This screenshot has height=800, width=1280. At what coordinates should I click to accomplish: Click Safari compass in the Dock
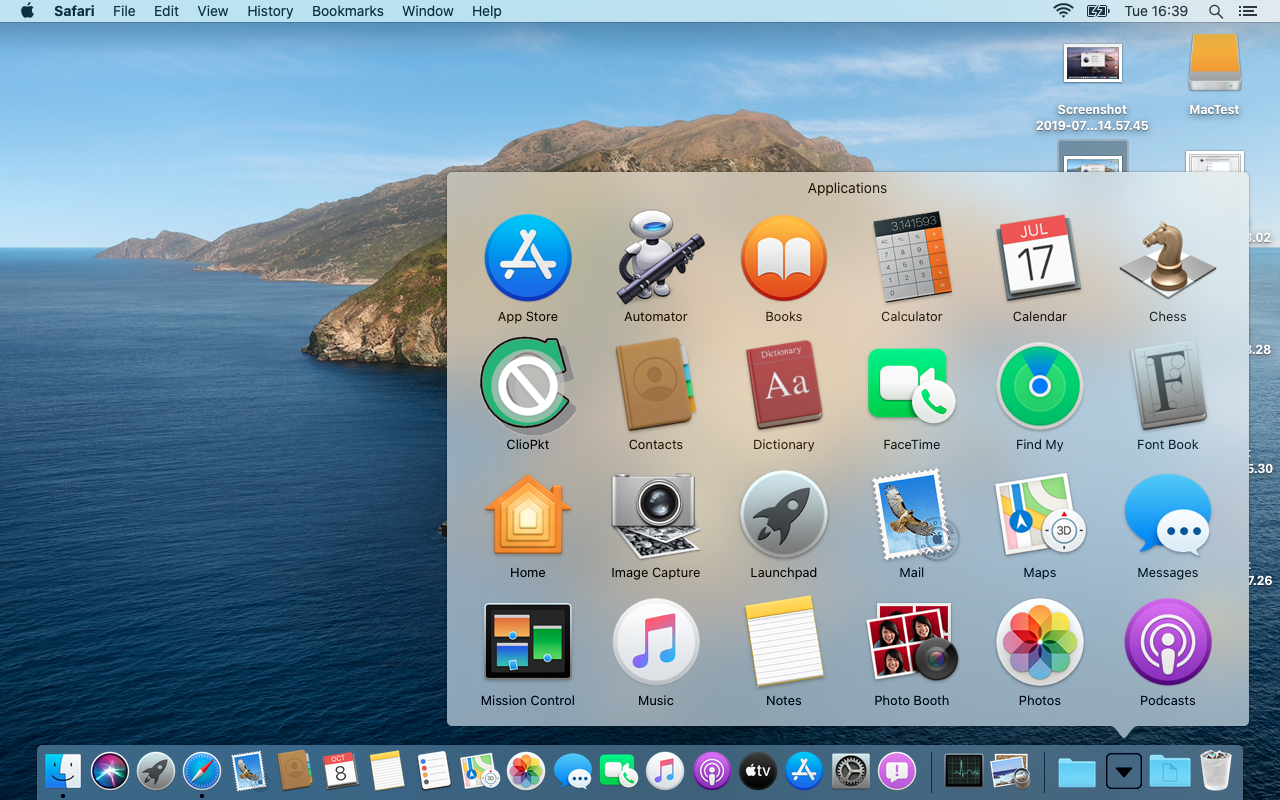[202, 771]
